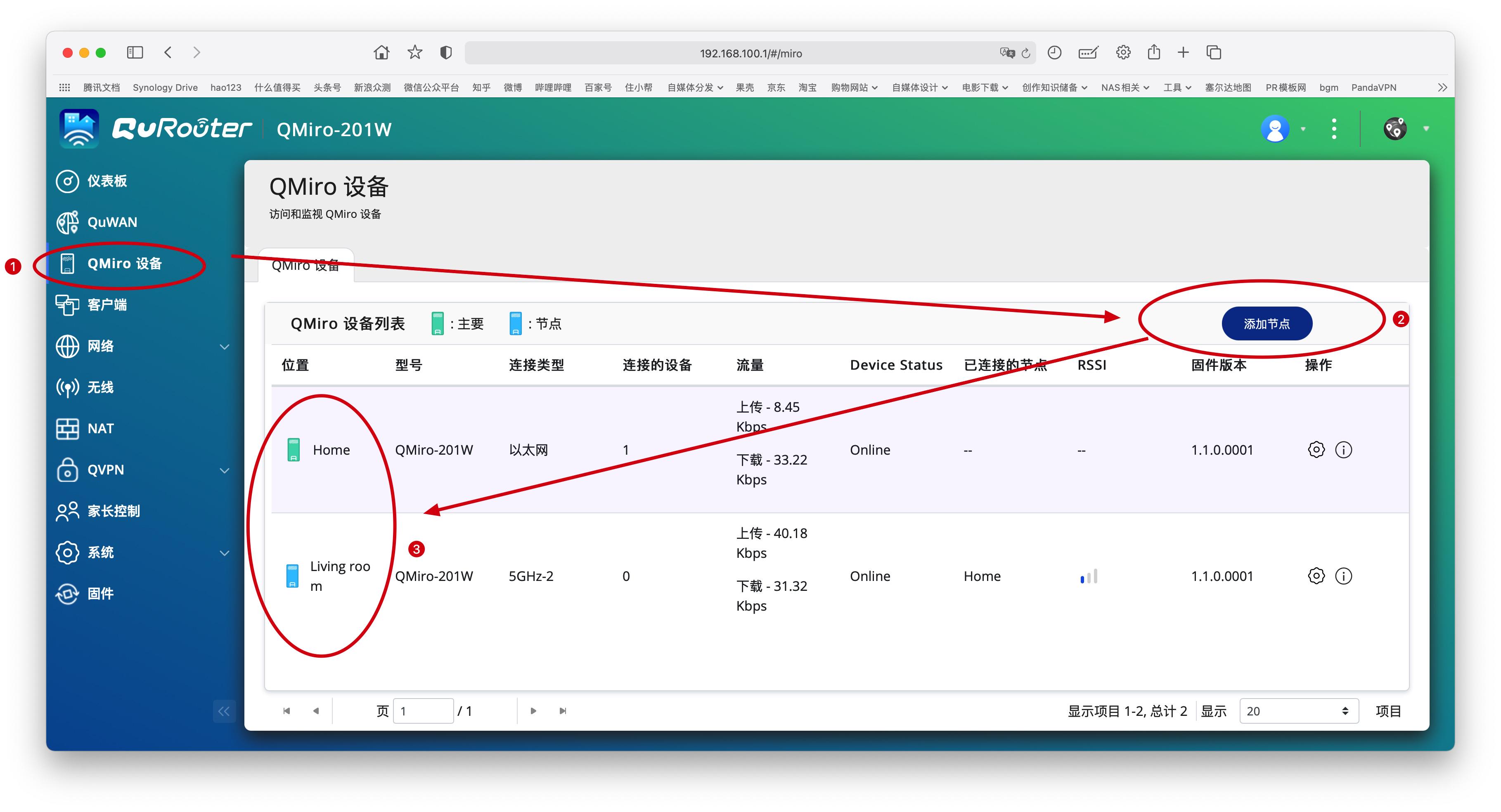
Task: Click the 添加节点 add node button
Action: (x=1267, y=323)
